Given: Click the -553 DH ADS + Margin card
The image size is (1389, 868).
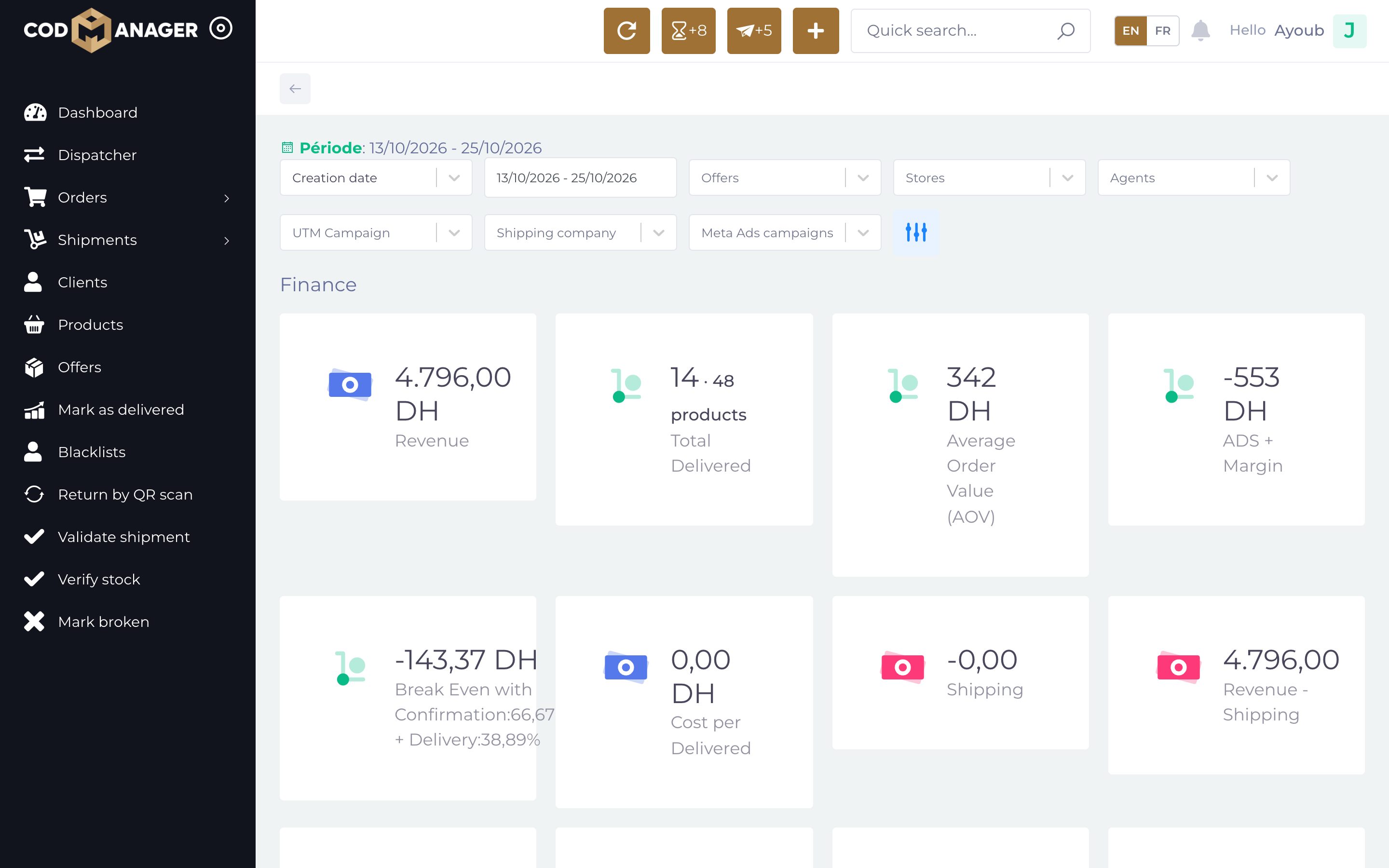Looking at the screenshot, I should [x=1236, y=420].
